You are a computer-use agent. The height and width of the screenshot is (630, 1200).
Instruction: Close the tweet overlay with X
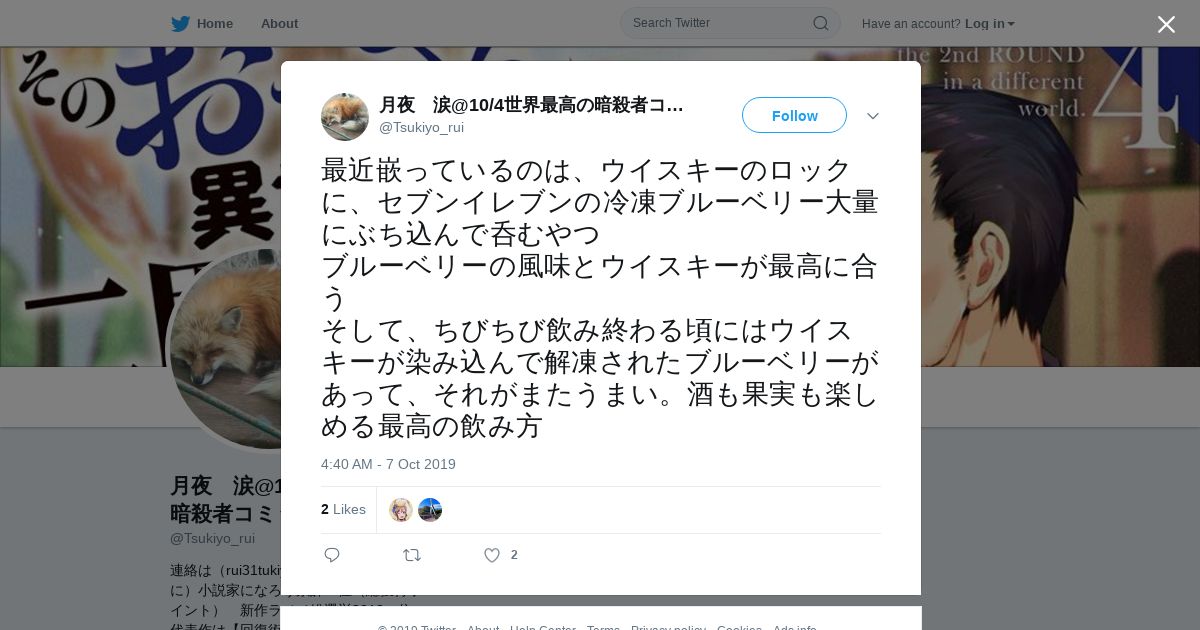[1166, 24]
